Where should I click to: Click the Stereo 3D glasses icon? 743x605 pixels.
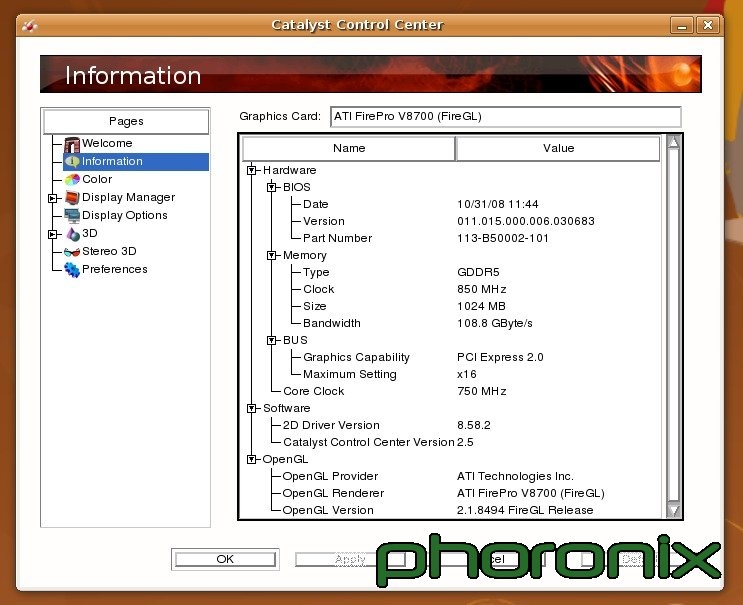(72, 252)
